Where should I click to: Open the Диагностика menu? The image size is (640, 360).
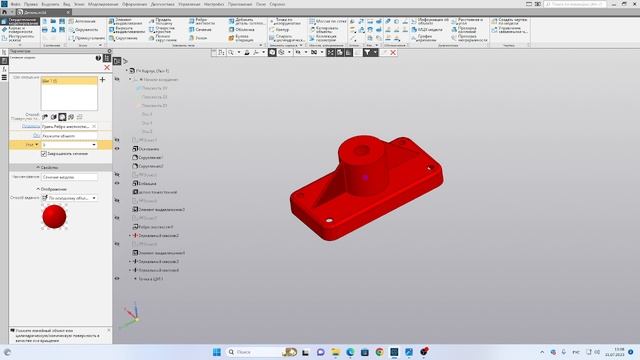click(x=163, y=4)
